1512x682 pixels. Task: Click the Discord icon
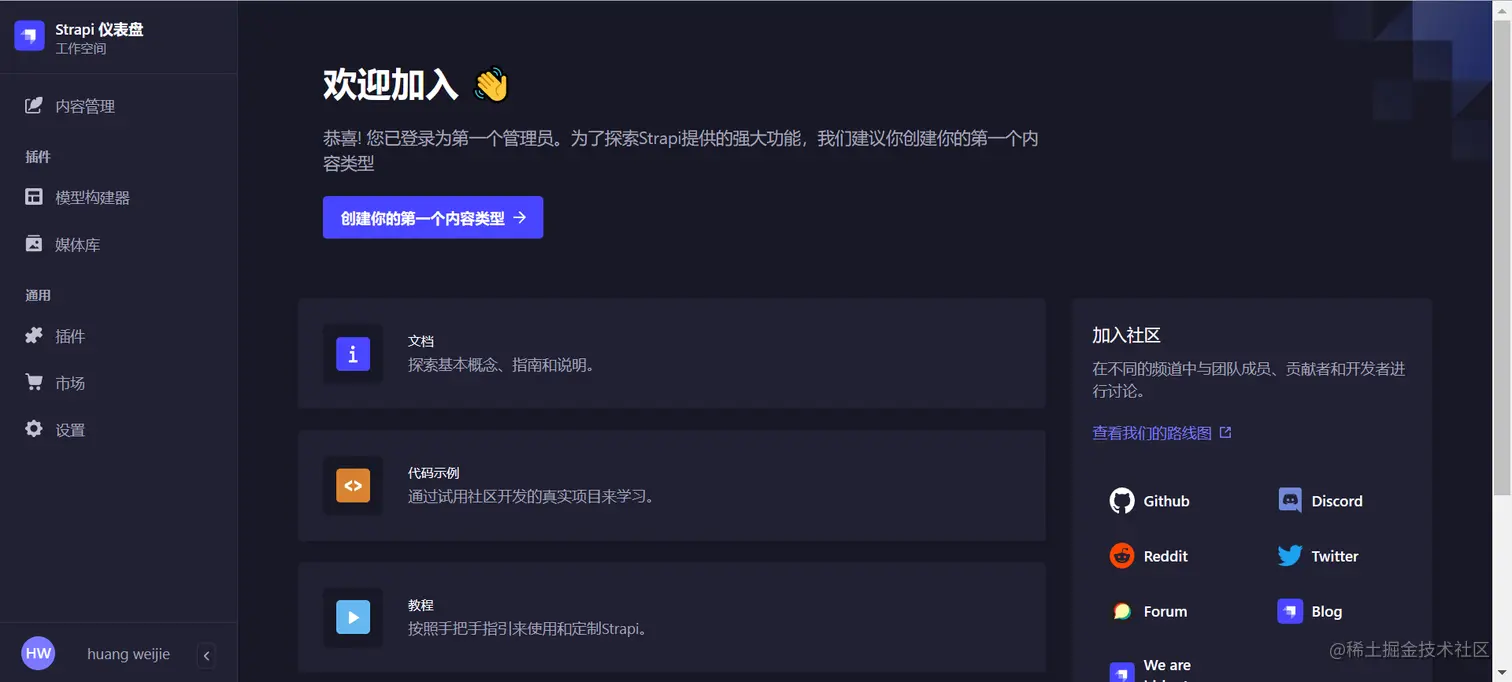(x=1290, y=501)
